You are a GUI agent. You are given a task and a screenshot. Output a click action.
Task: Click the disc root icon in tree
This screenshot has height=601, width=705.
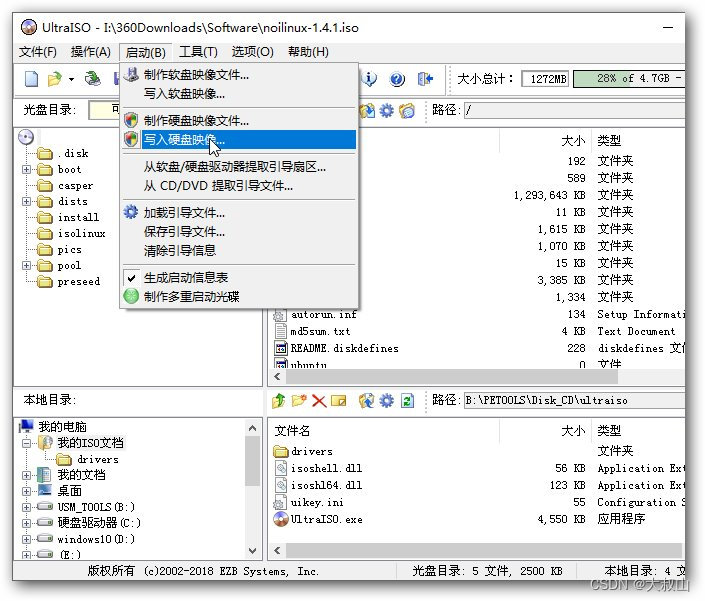pyautogui.click(x=26, y=137)
